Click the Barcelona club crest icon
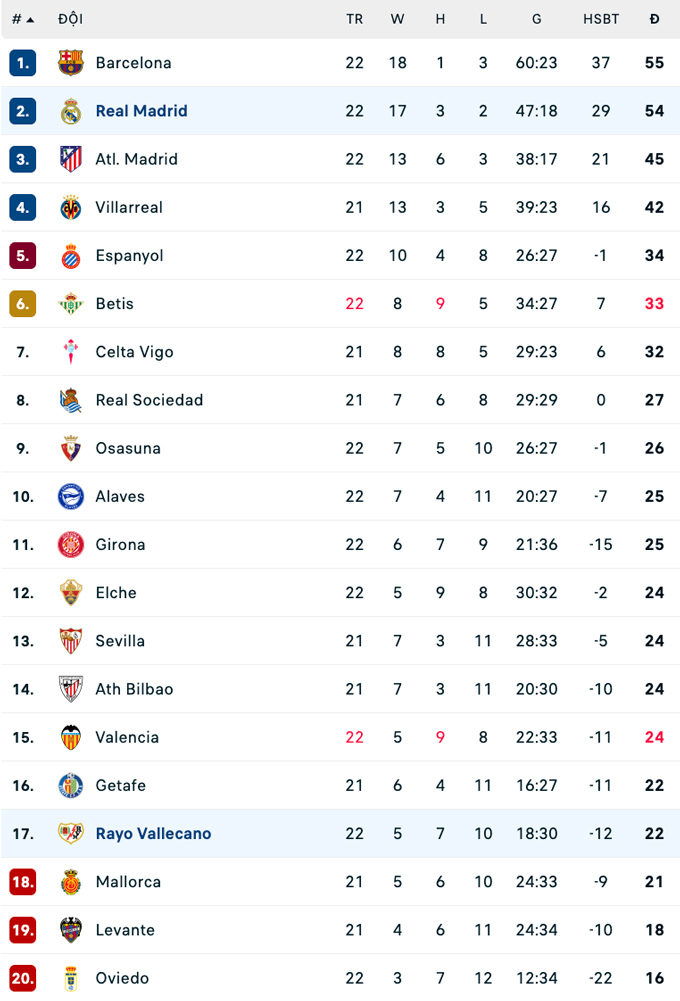Image resolution: width=680 pixels, height=1001 pixels. click(71, 63)
